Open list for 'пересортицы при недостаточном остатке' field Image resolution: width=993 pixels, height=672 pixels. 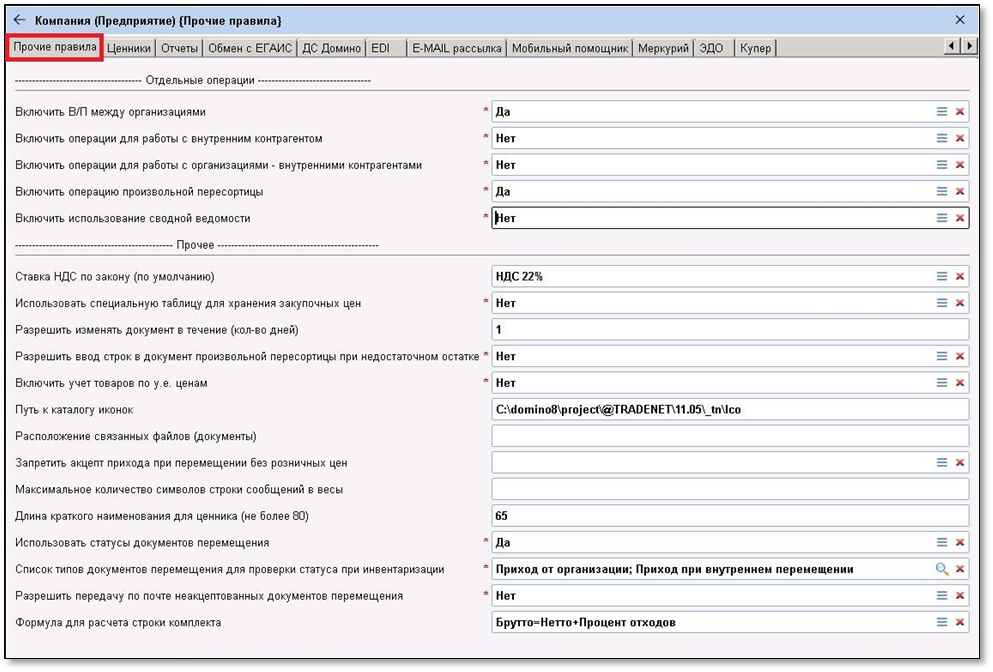942,356
